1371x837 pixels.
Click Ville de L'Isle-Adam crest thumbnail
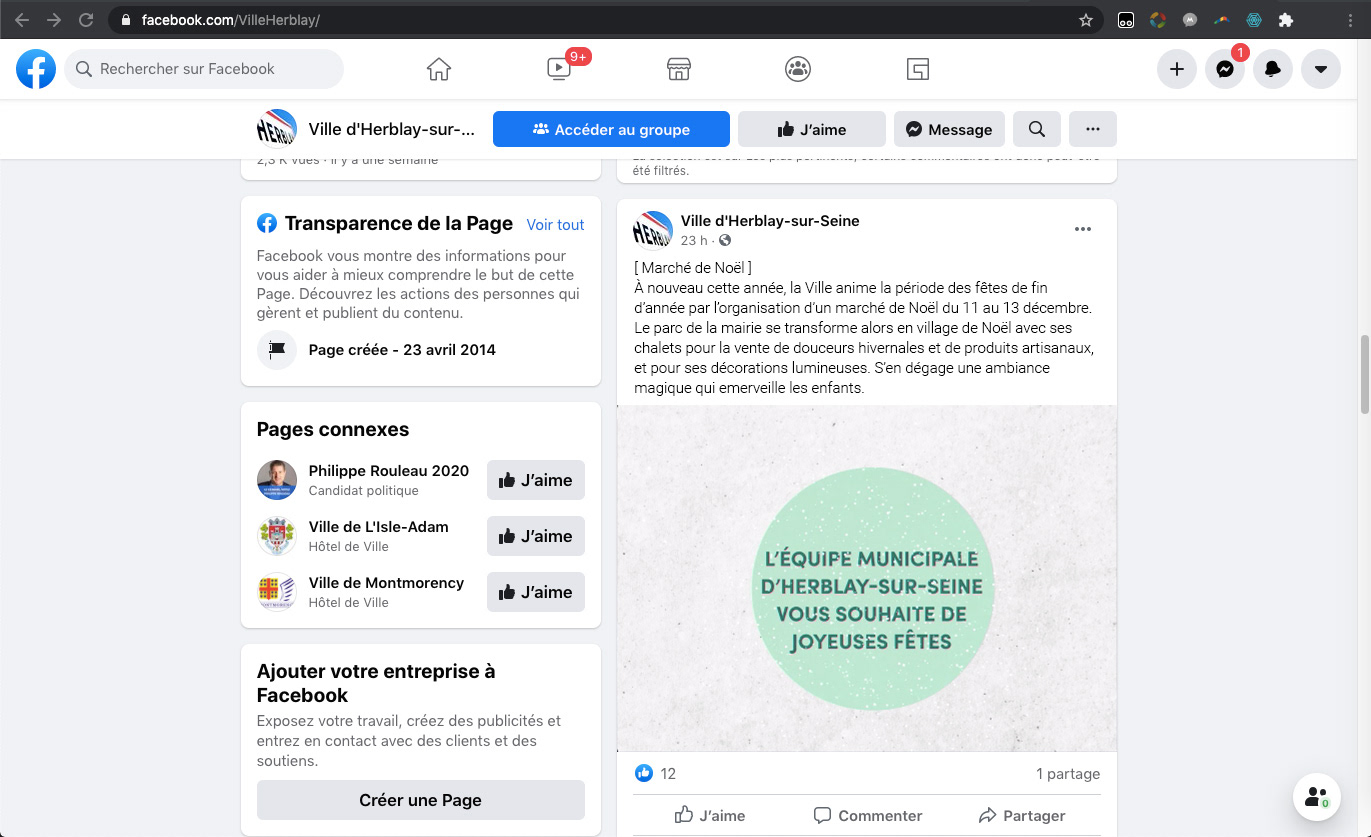(277, 536)
